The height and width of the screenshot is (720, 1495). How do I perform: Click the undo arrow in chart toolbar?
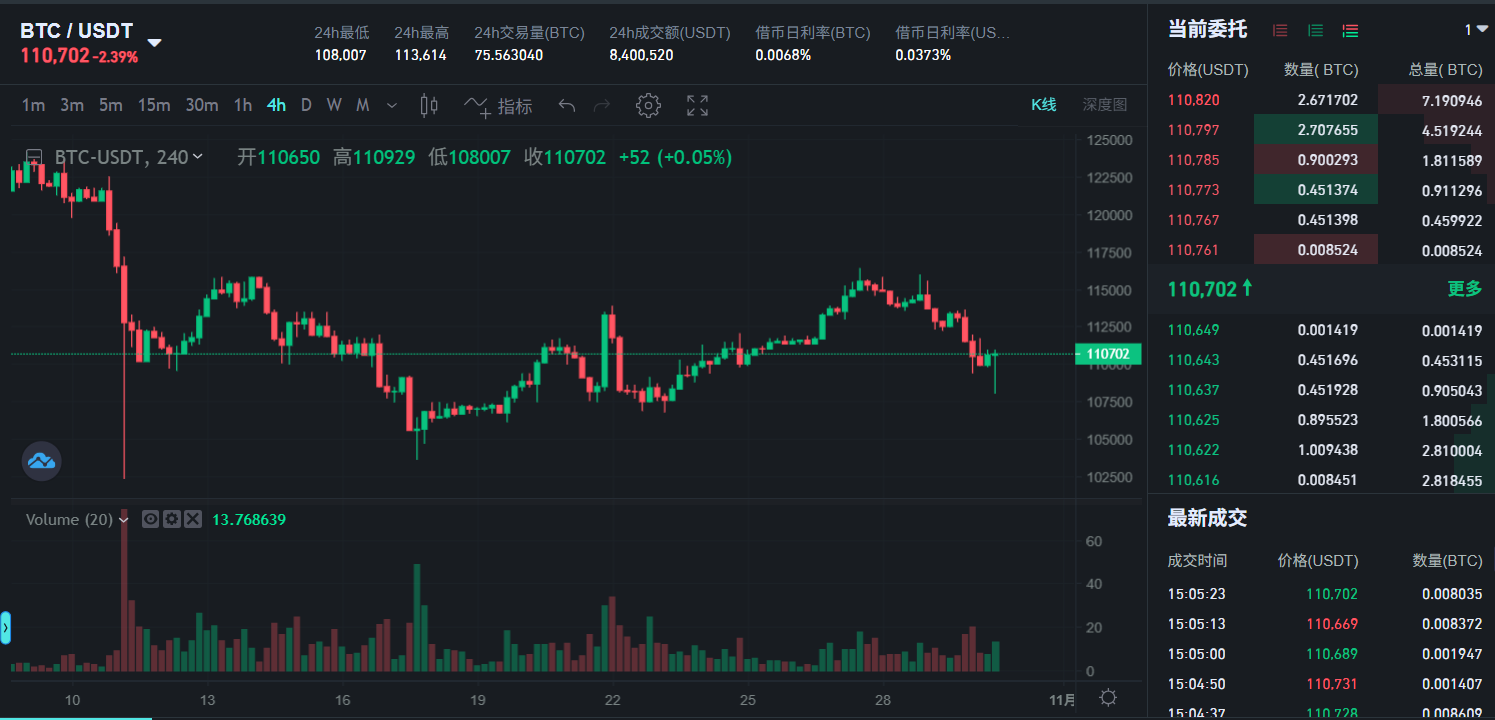pyautogui.click(x=567, y=106)
